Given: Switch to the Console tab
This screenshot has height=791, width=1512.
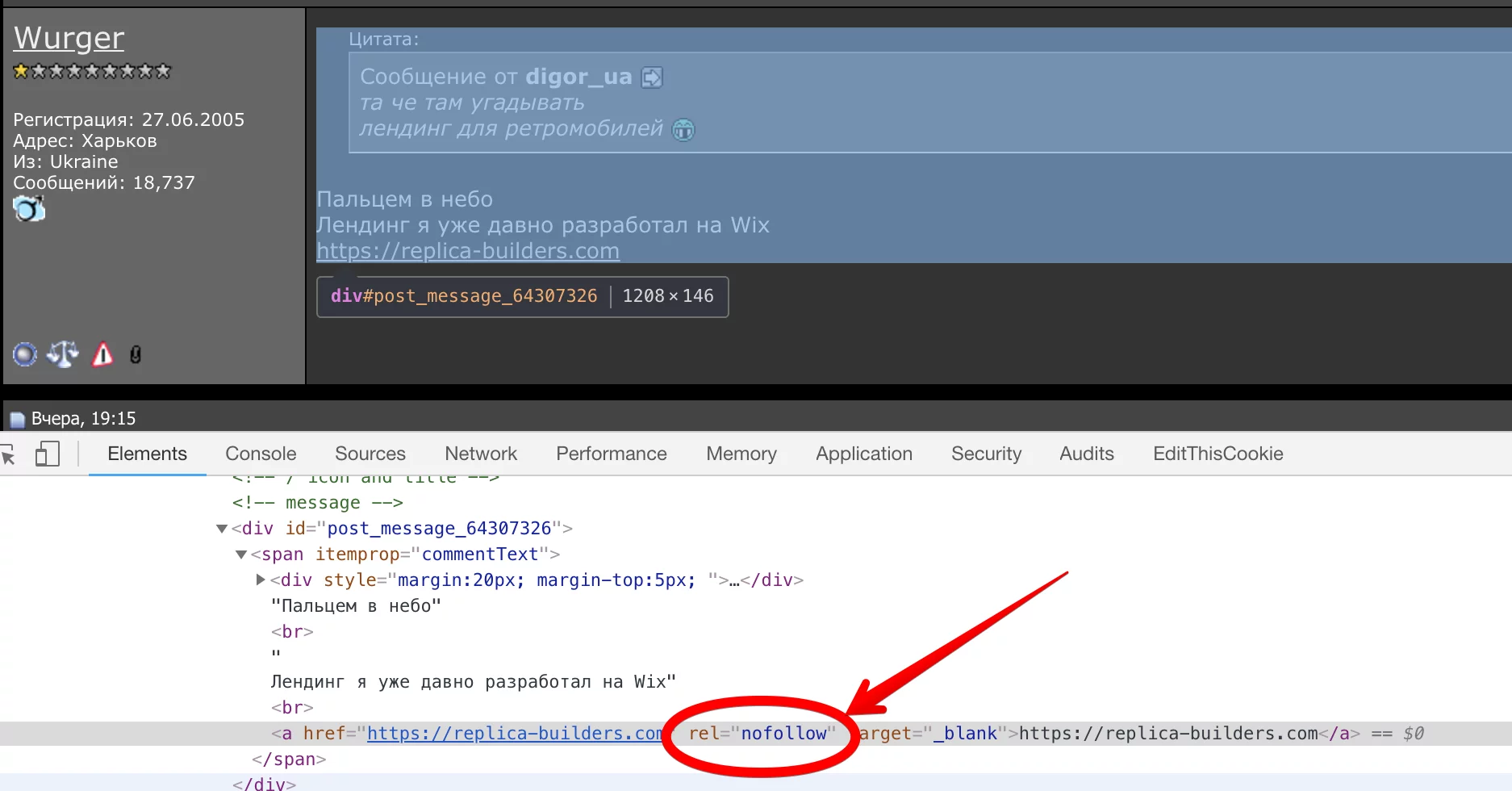Looking at the screenshot, I should [260, 454].
